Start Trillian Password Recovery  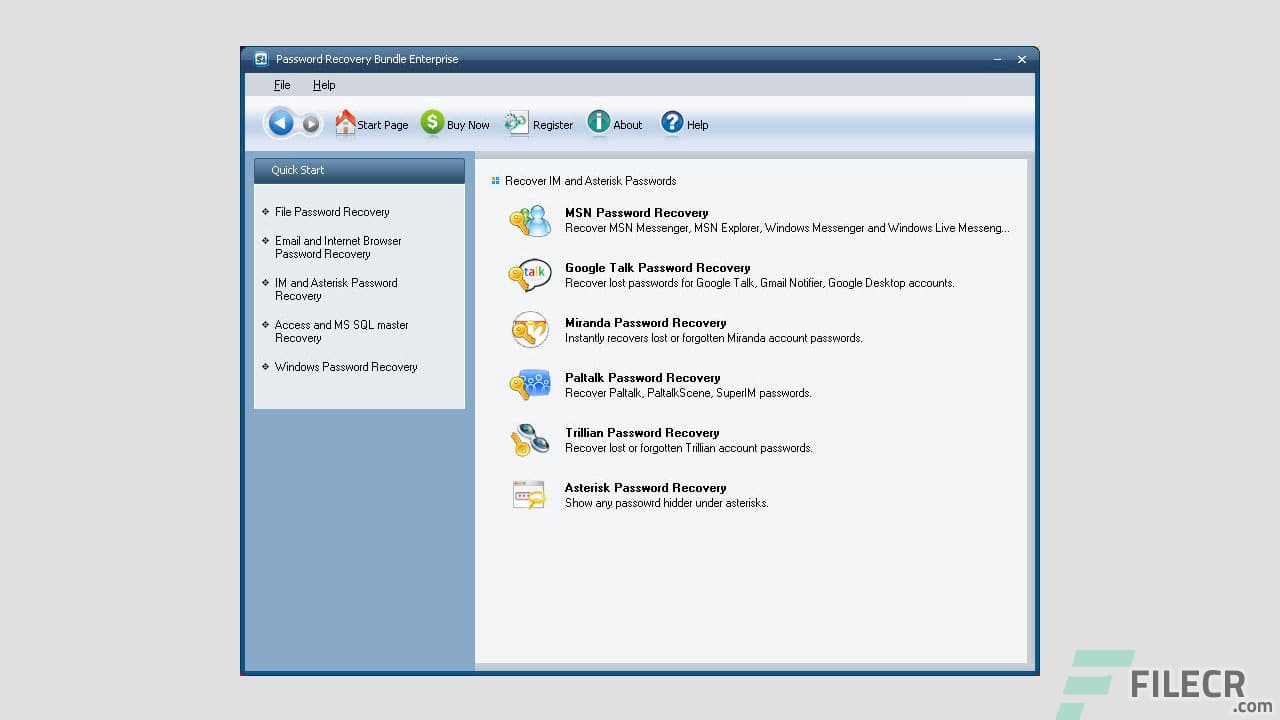(x=642, y=433)
